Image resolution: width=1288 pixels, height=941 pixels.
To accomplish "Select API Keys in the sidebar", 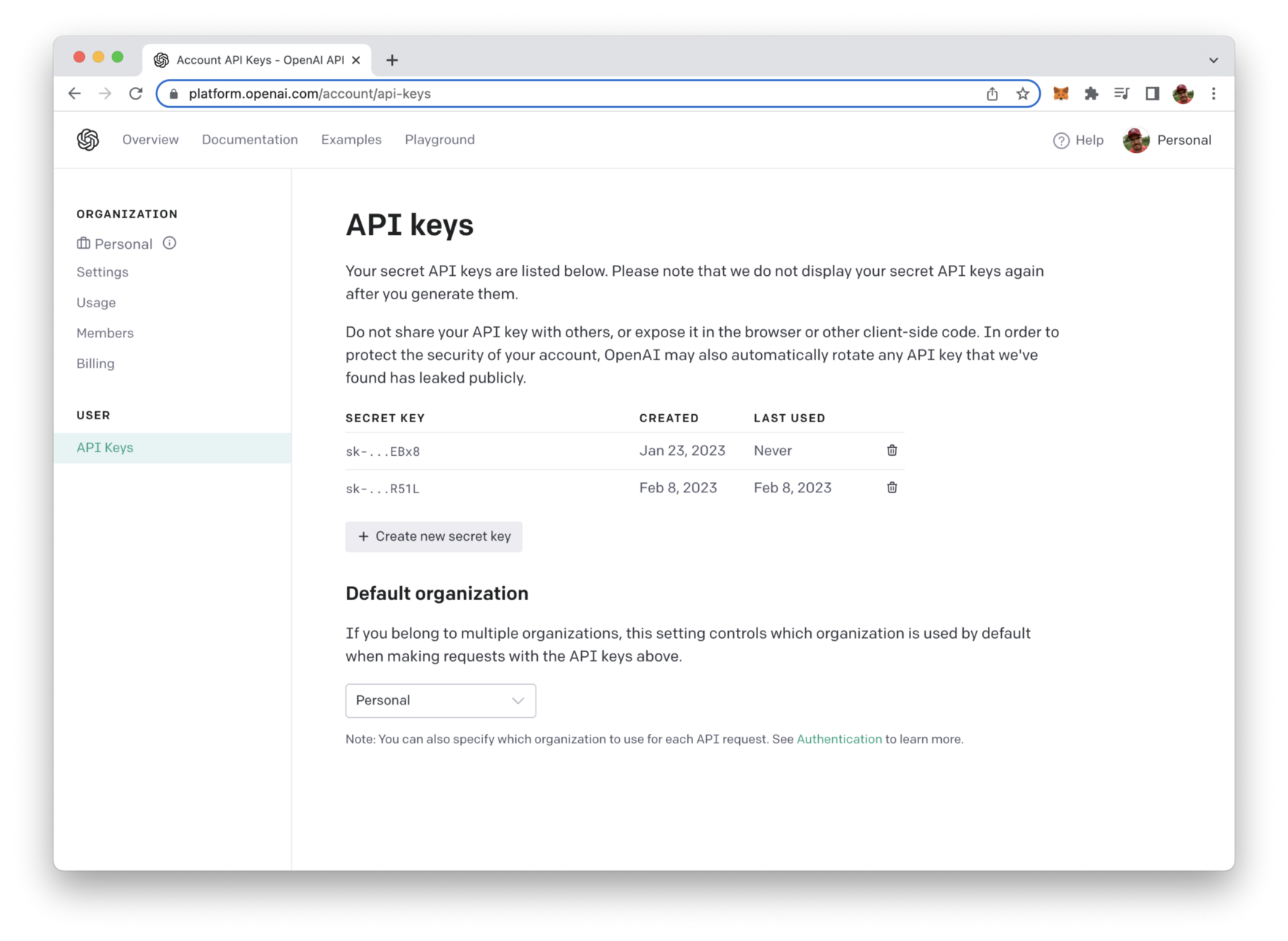I will pos(105,447).
